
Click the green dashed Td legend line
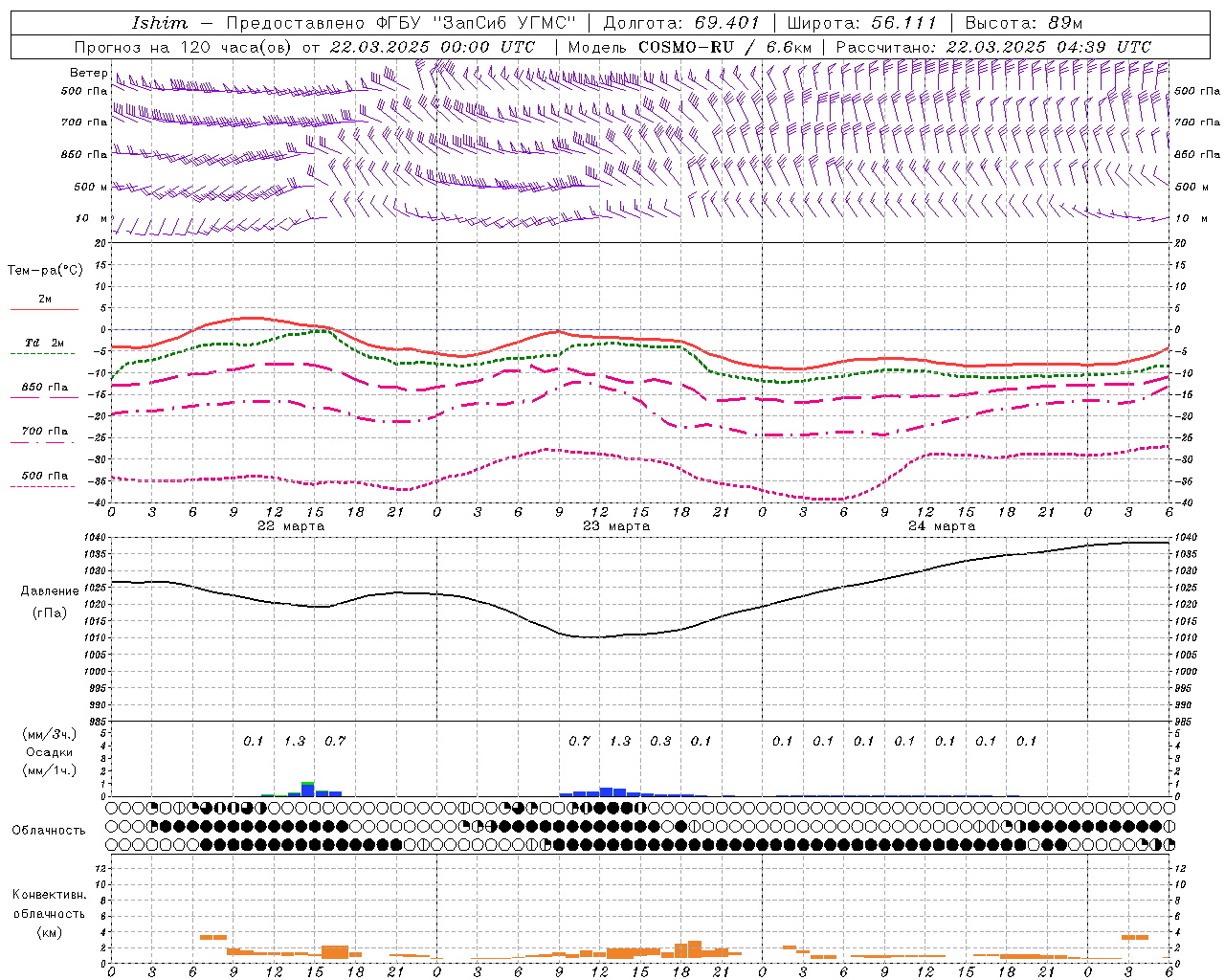pos(44,353)
